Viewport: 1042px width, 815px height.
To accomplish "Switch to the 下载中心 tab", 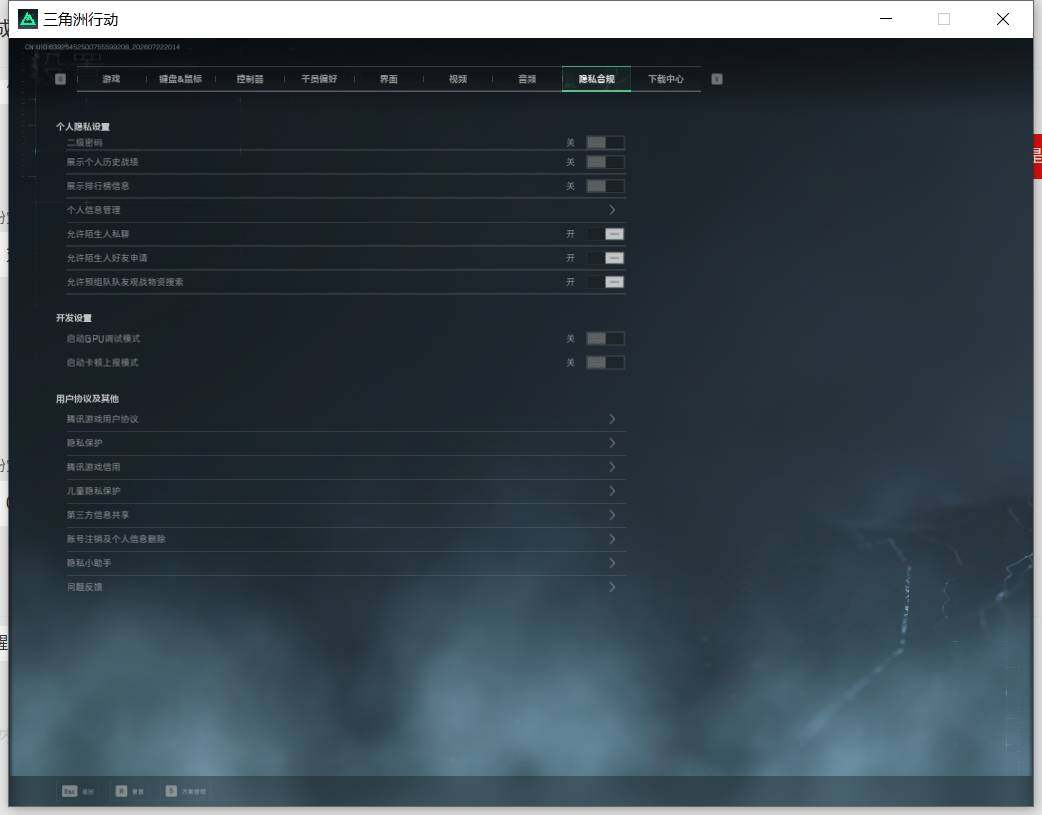I will coord(665,79).
